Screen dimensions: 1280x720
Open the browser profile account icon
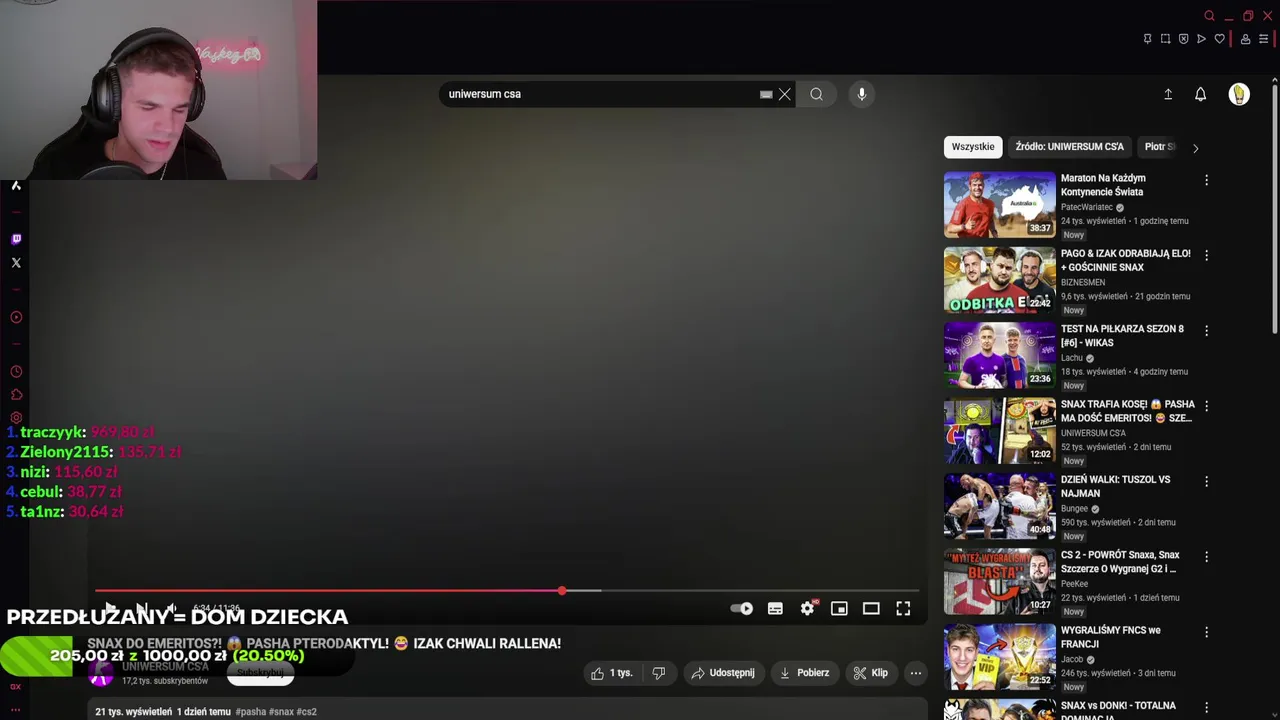[x=1245, y=39]
